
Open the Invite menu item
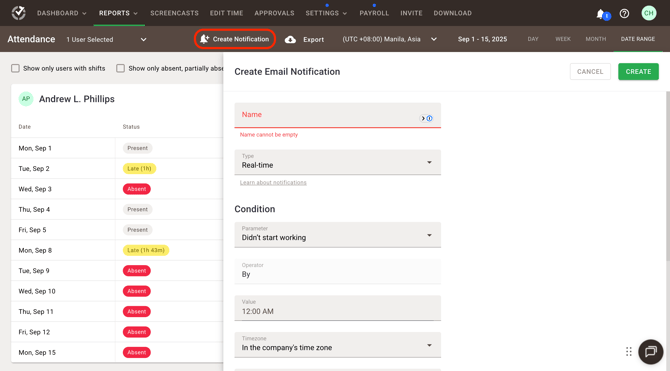point(411,13)
